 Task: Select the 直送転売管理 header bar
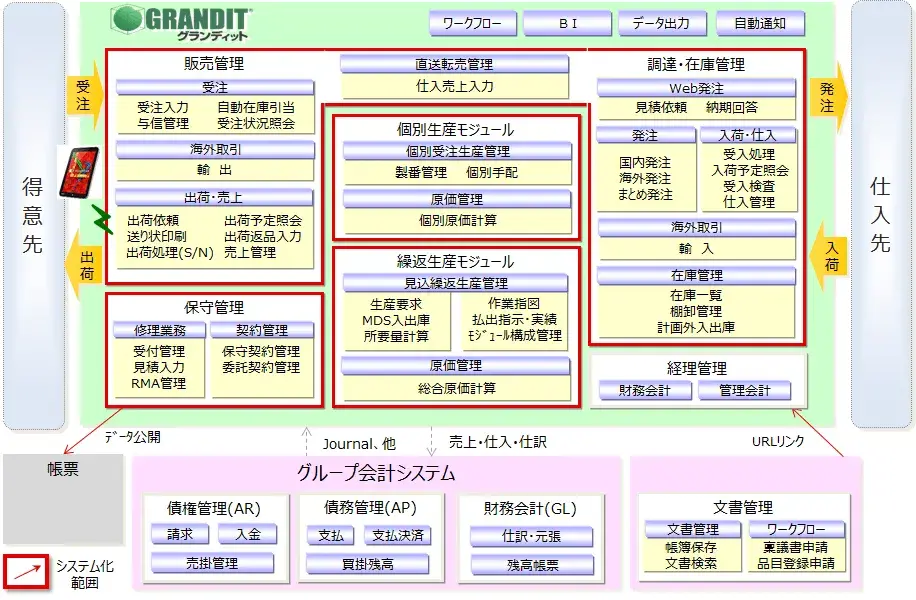455,64
